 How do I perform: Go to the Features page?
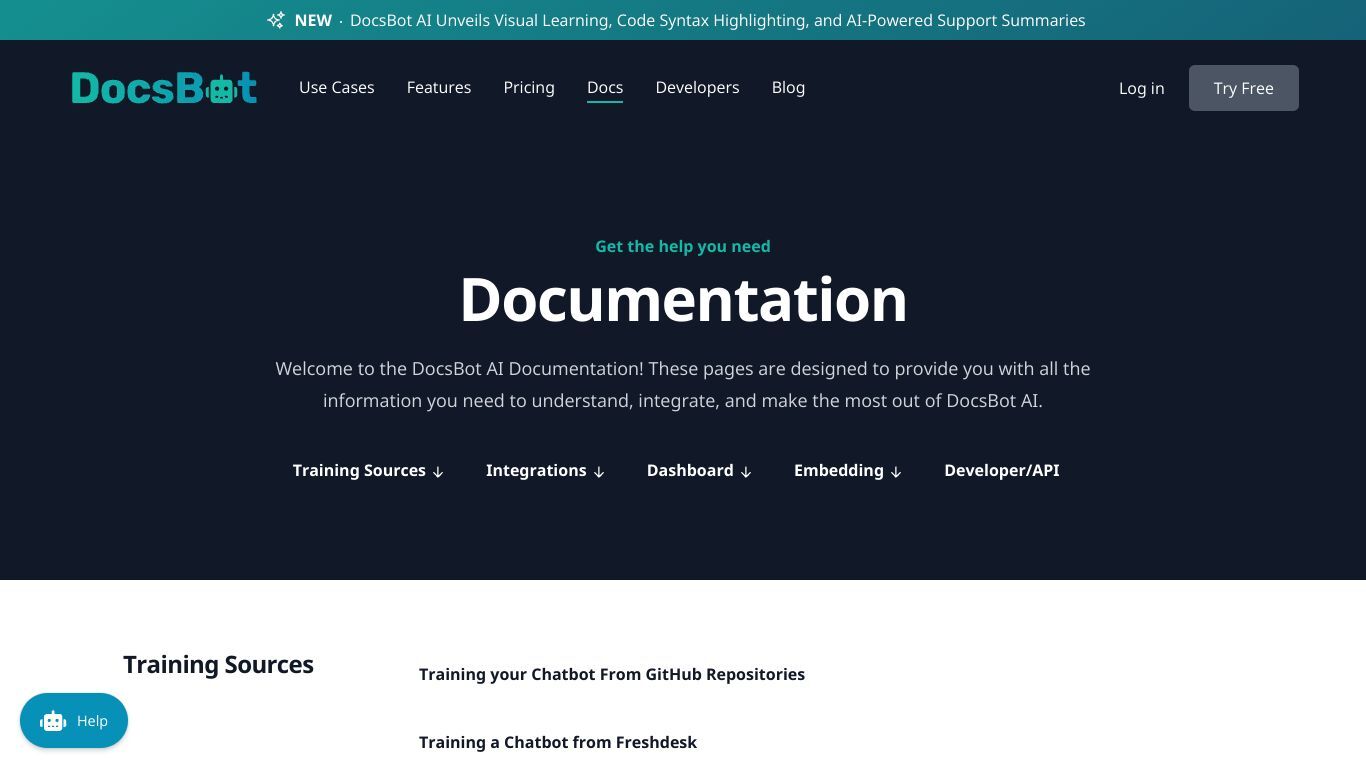[439, 87]
